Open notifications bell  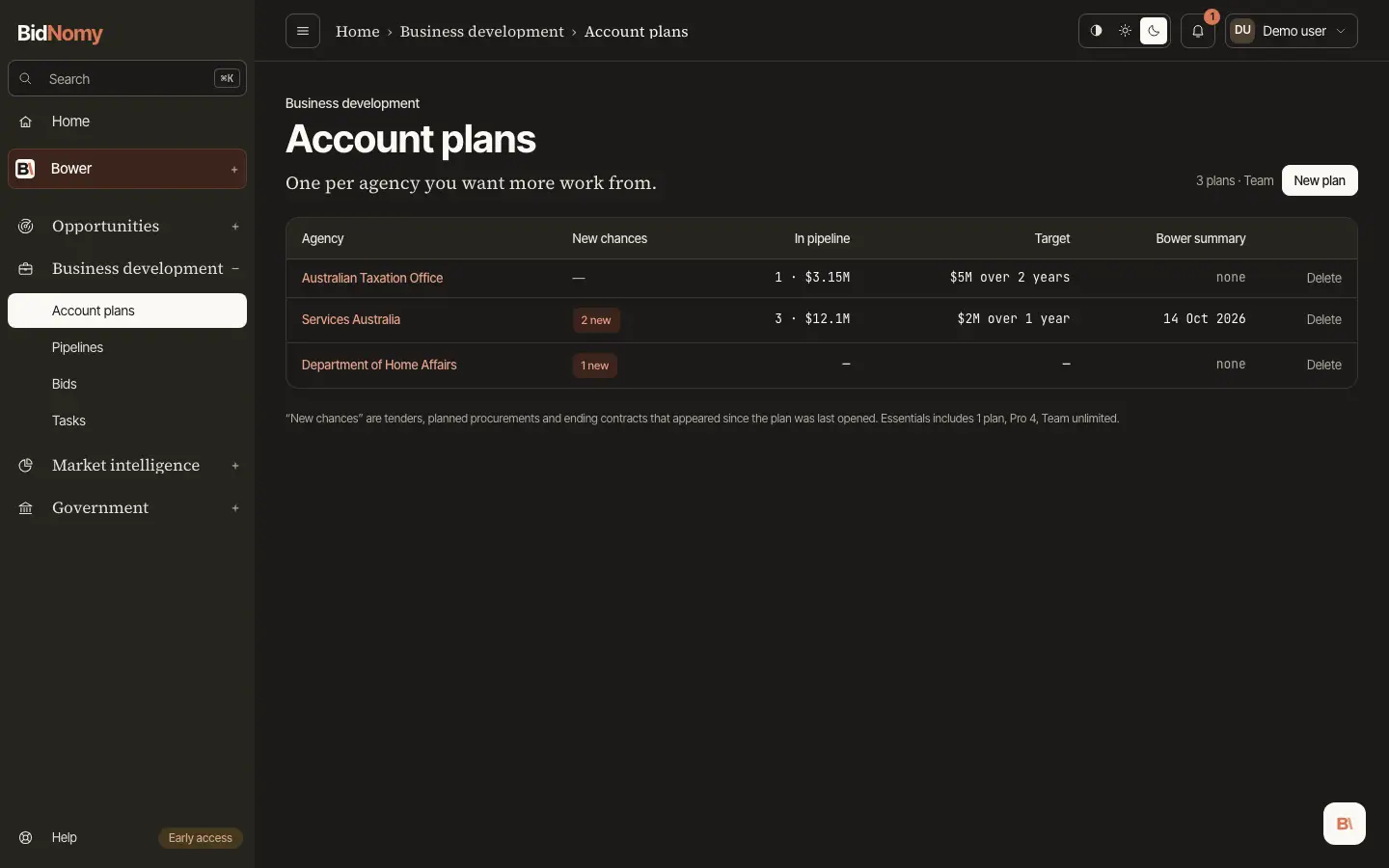point(1198,31)
